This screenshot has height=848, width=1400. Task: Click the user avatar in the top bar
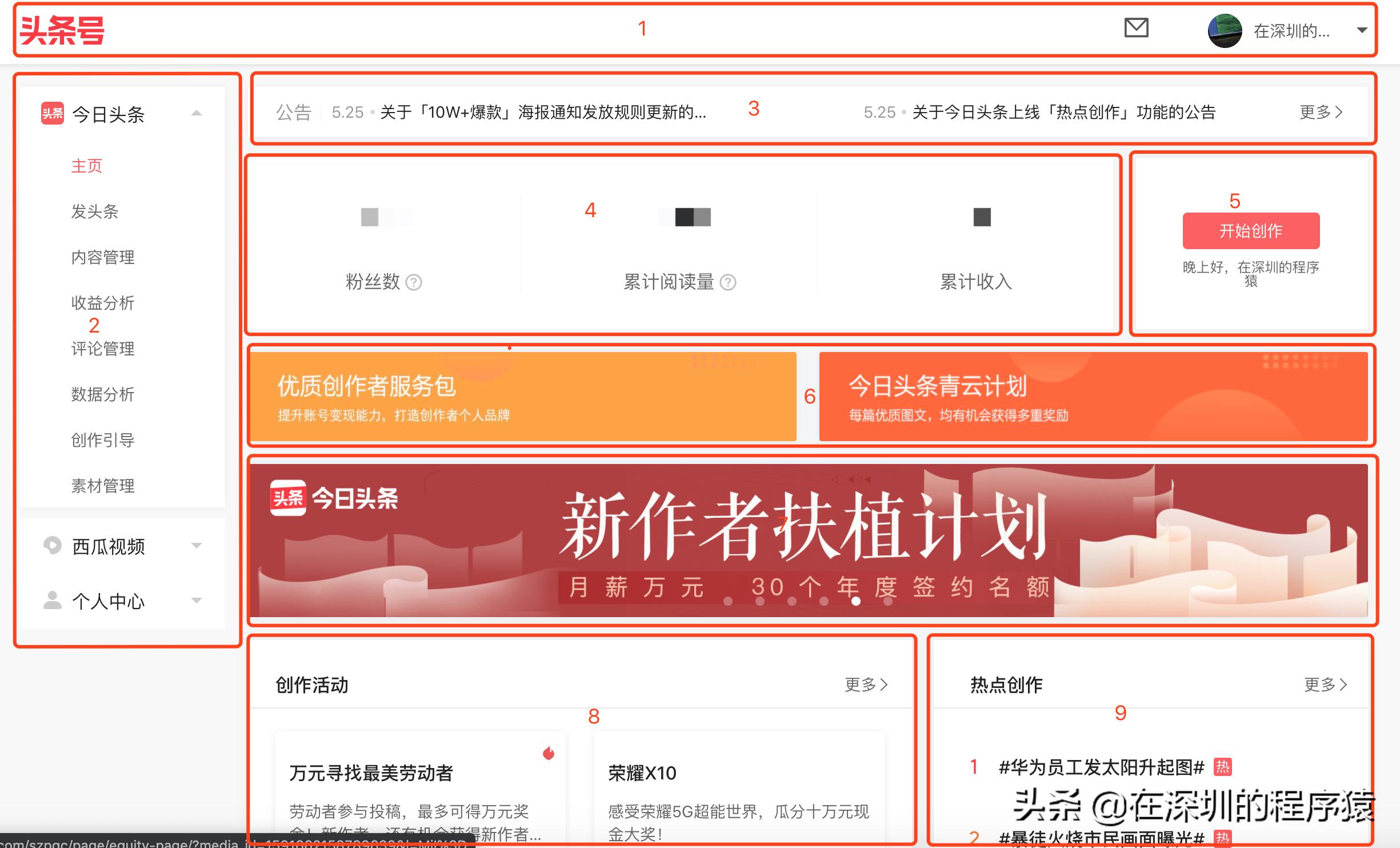(1226, 30)
